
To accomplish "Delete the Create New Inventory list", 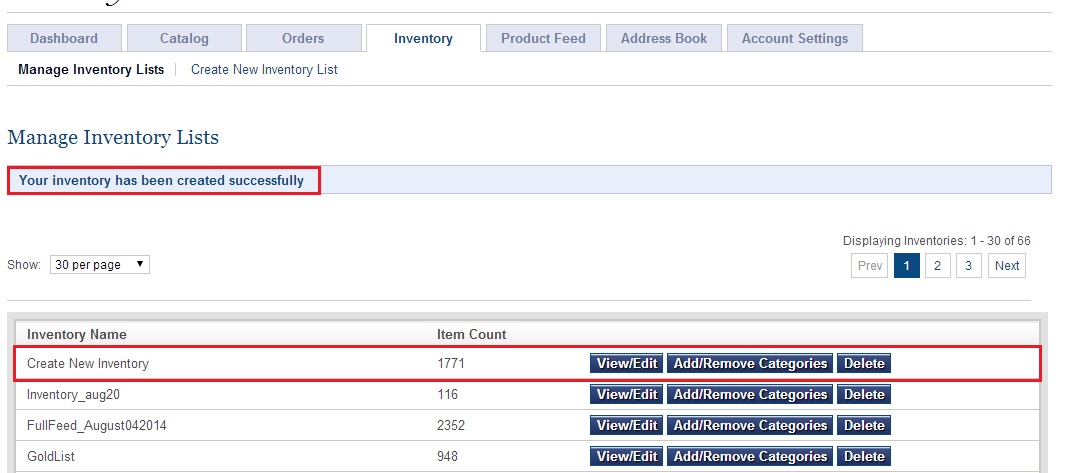I will pos(864,364).
